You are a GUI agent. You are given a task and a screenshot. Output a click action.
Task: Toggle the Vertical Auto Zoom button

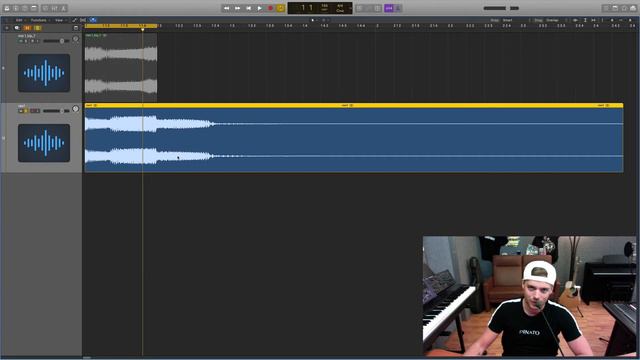pos(585,20)
